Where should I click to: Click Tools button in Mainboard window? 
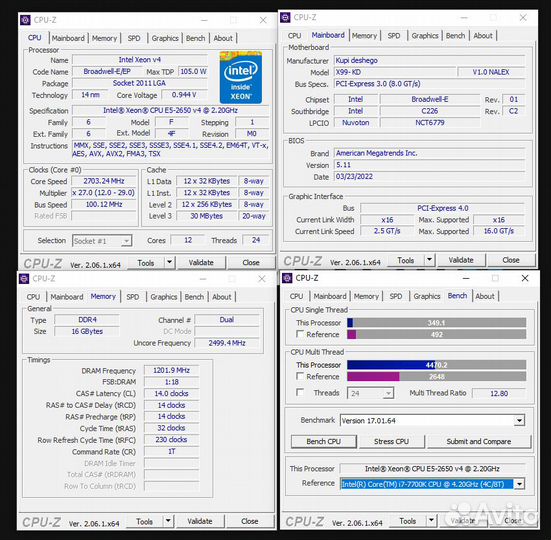pos(406,260)
